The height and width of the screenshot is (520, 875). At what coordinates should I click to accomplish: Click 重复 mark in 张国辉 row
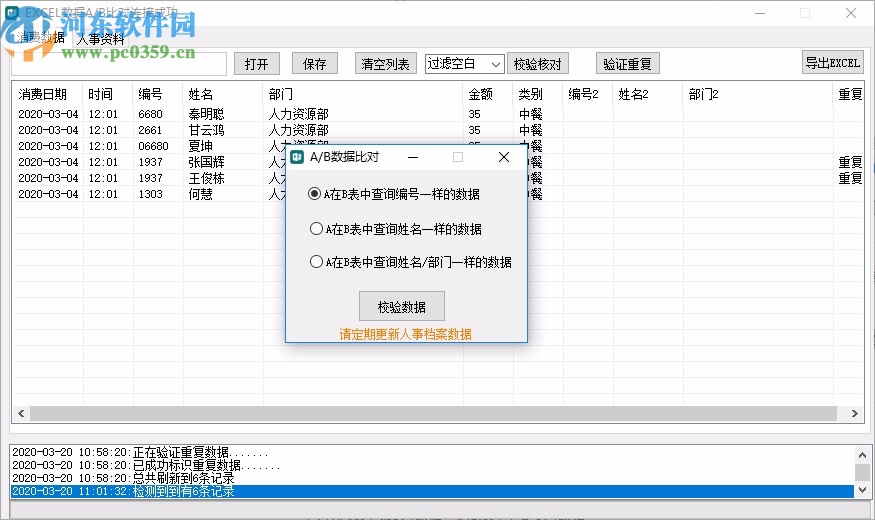tap(850, 162)
